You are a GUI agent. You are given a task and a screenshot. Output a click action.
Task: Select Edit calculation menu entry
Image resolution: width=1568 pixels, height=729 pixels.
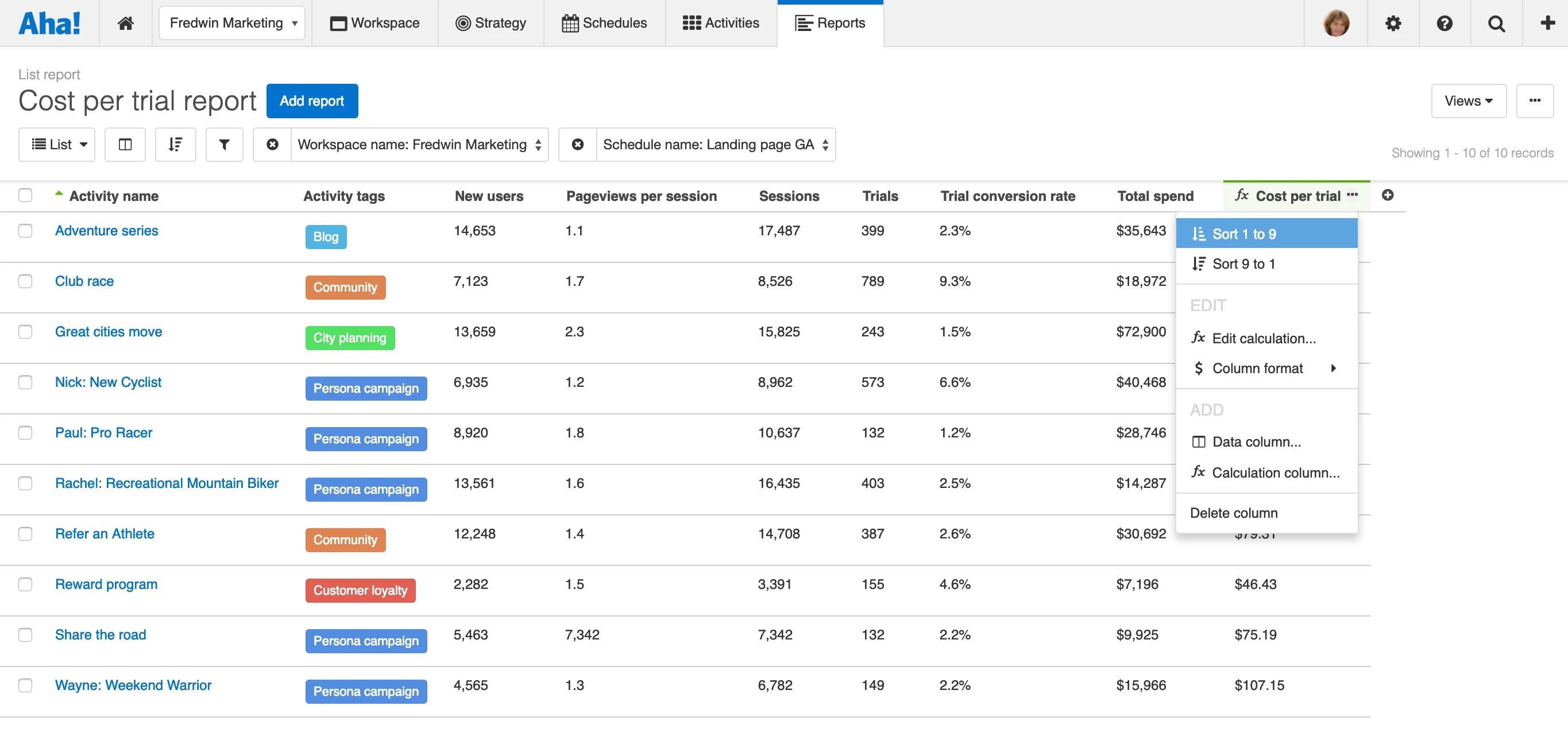click(1263, 338)
